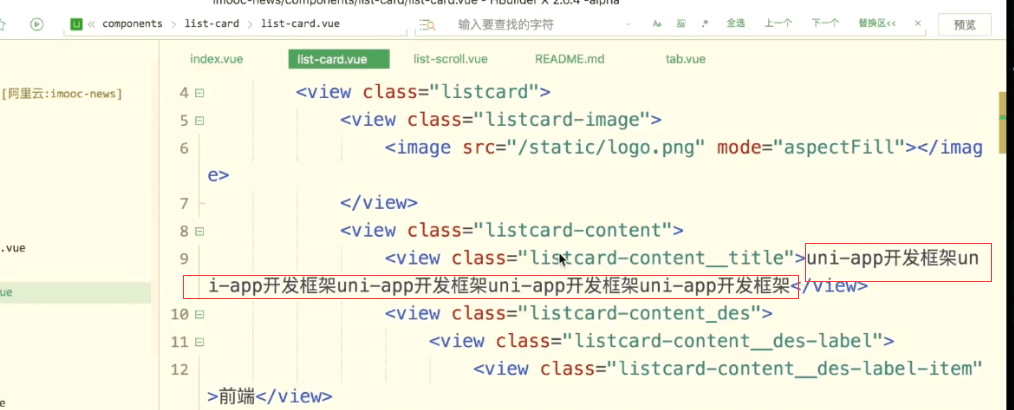Collapse code fold marker on line 11
This screenshot has height=410, width=1014.
pyautogui.click(x=199, y=342)
